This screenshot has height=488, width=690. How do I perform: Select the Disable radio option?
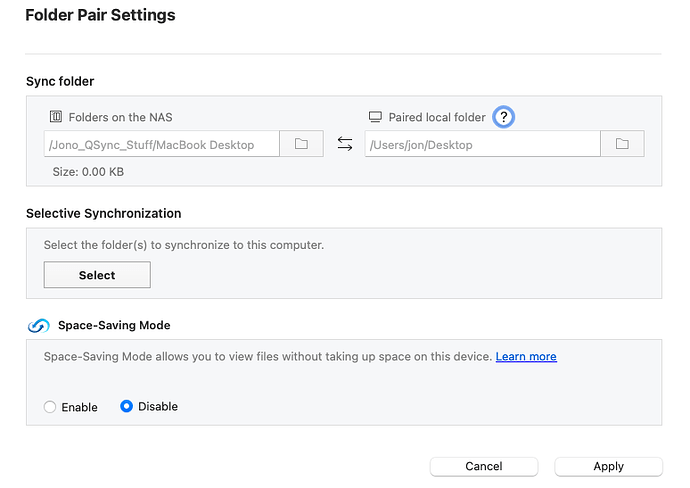pos(127,407)
